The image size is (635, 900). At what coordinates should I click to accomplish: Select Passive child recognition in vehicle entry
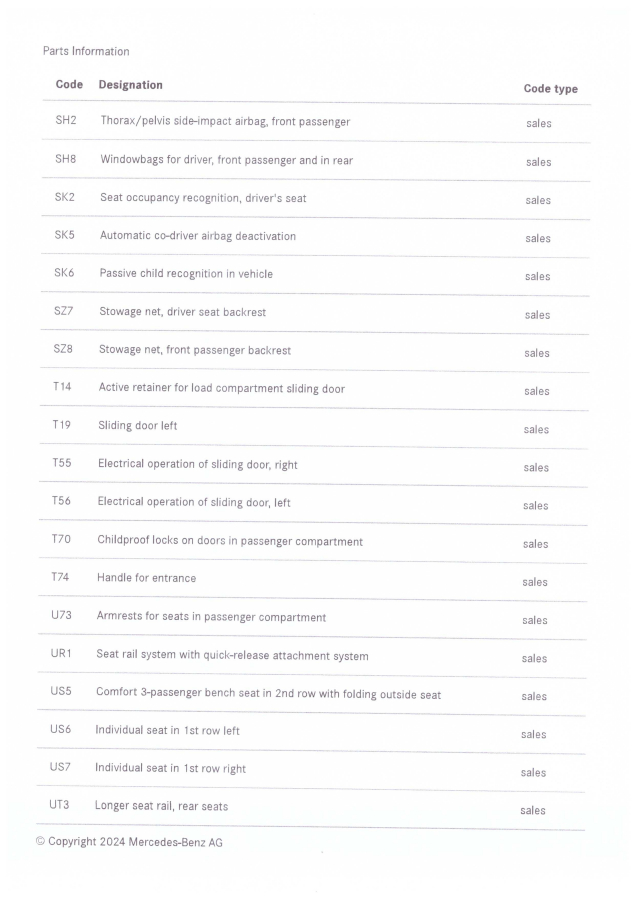[x=186, y=274]
